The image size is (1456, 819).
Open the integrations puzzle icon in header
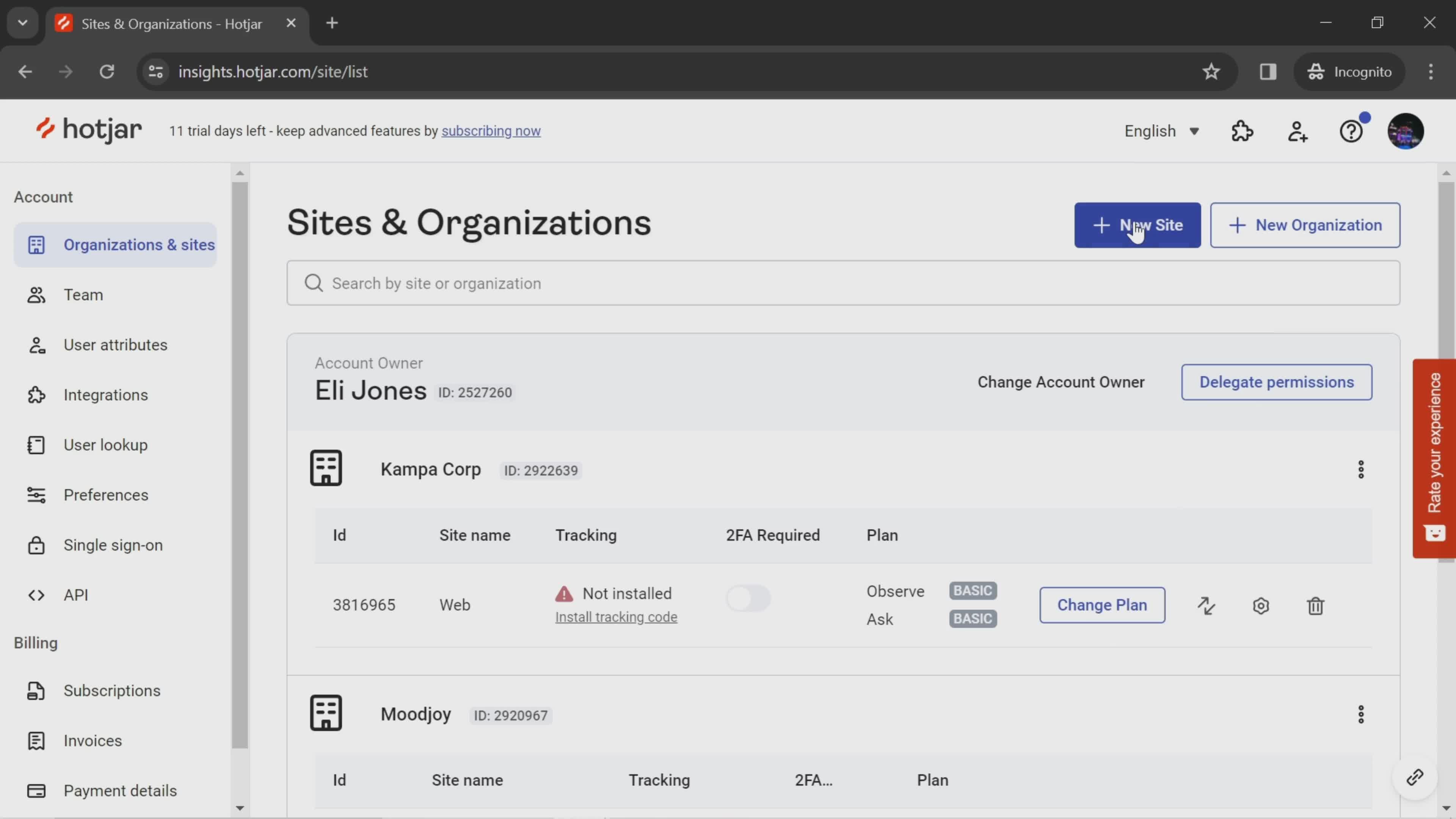pyautogui.click(x=1243, y=131)
